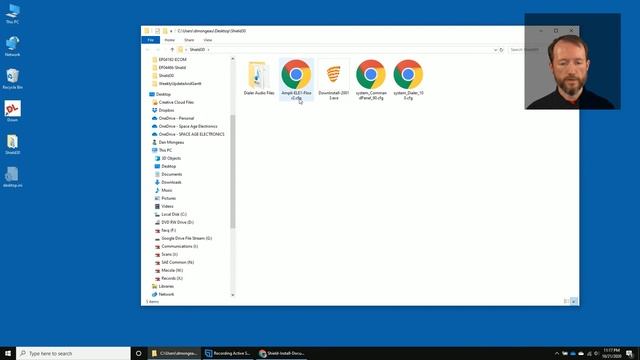Viewport: 640px width, 360px height.
Task: Go back with the navigation arrow
Action: point(148,50)
